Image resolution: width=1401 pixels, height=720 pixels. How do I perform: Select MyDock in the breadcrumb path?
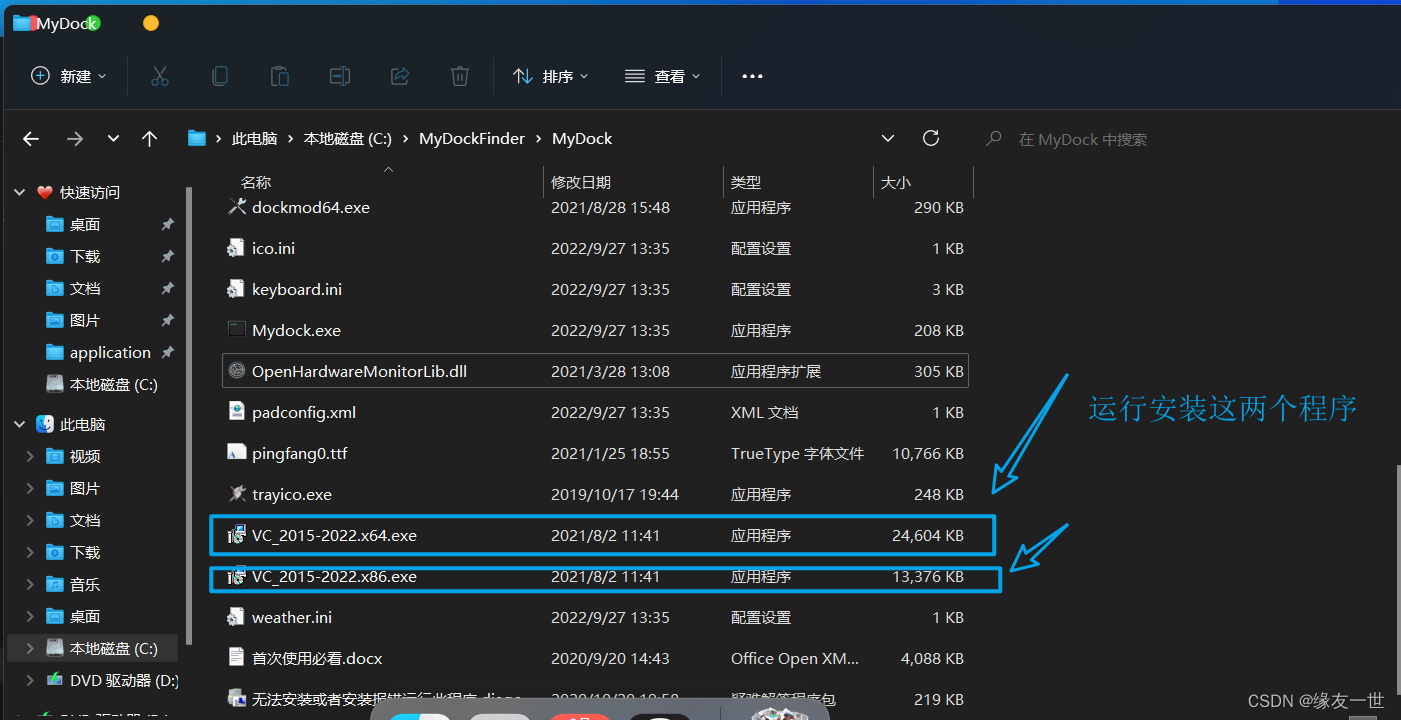582,139
